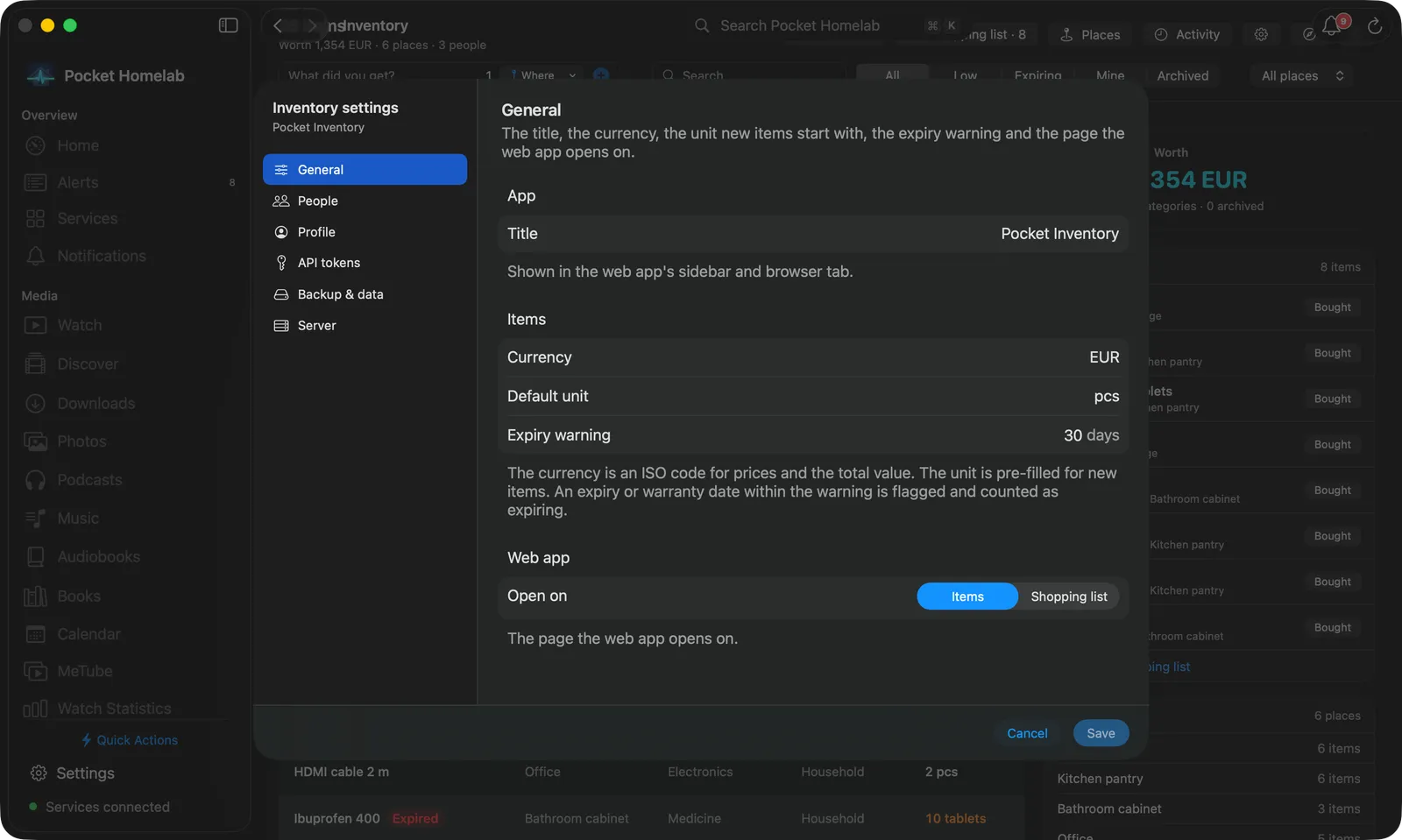Click the notification bell with the badge
The height and width of the screenshot is (840, 1402).
[1333, 26]
